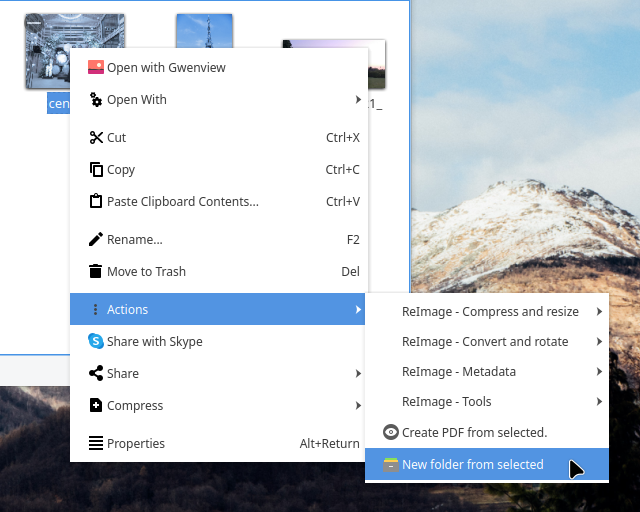This screenshot has height=512, width=640.
Task: Click the folder icon beside New folder
Action: (x=391, y=465)
